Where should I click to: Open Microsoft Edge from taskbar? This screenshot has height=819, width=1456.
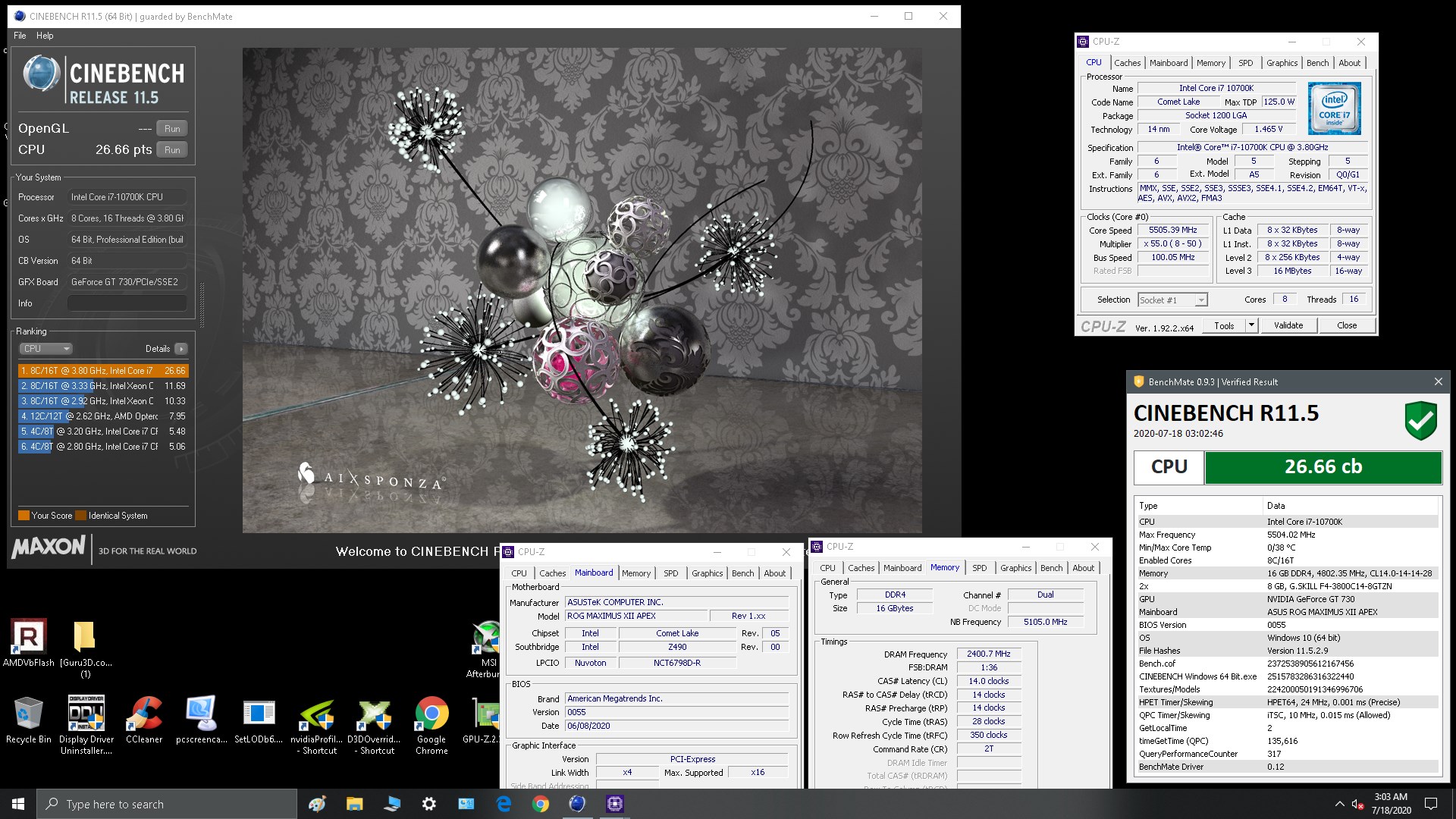(x=503, y=804)
